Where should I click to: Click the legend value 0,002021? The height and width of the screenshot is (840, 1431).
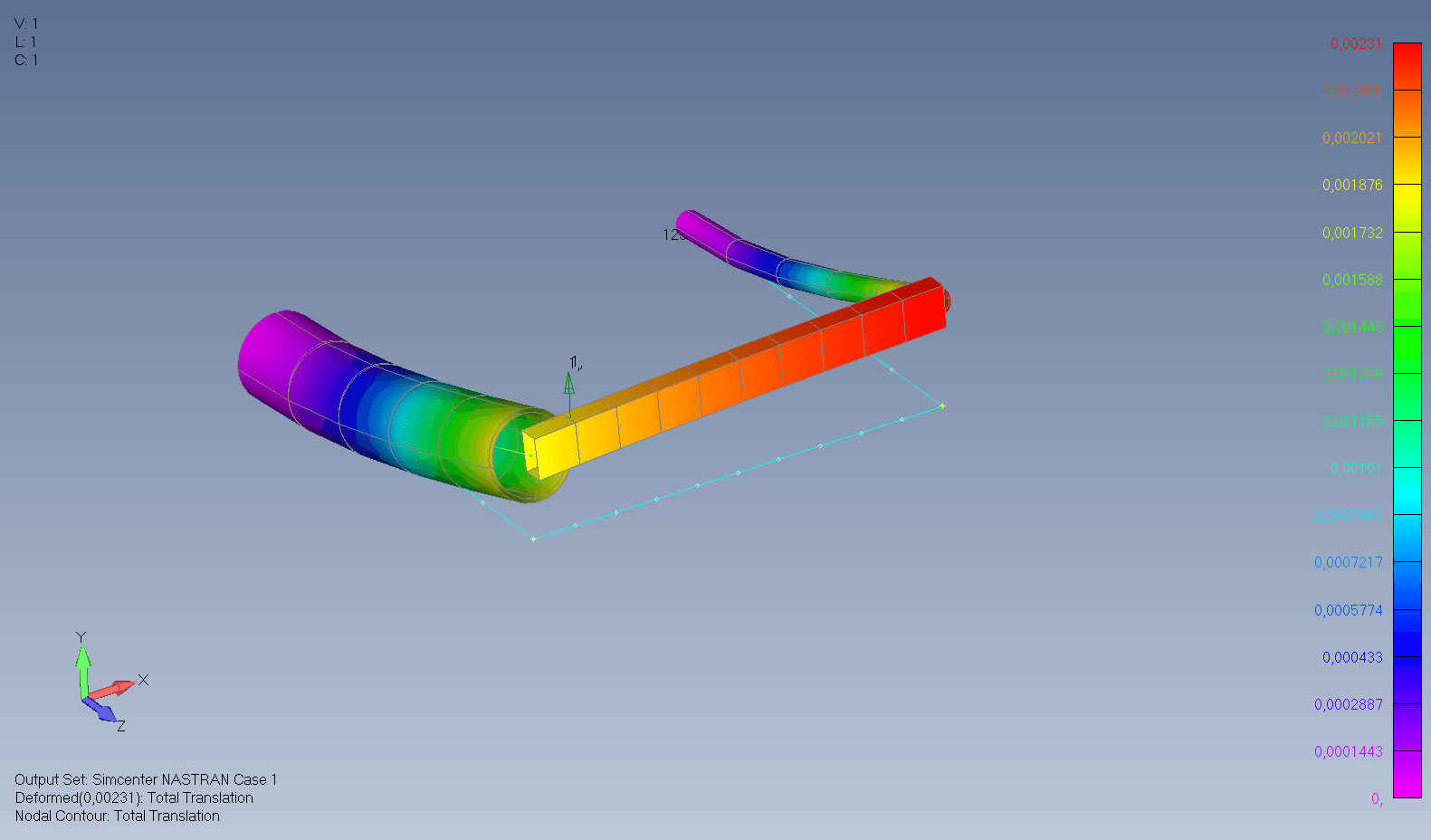click(1352, 138)
